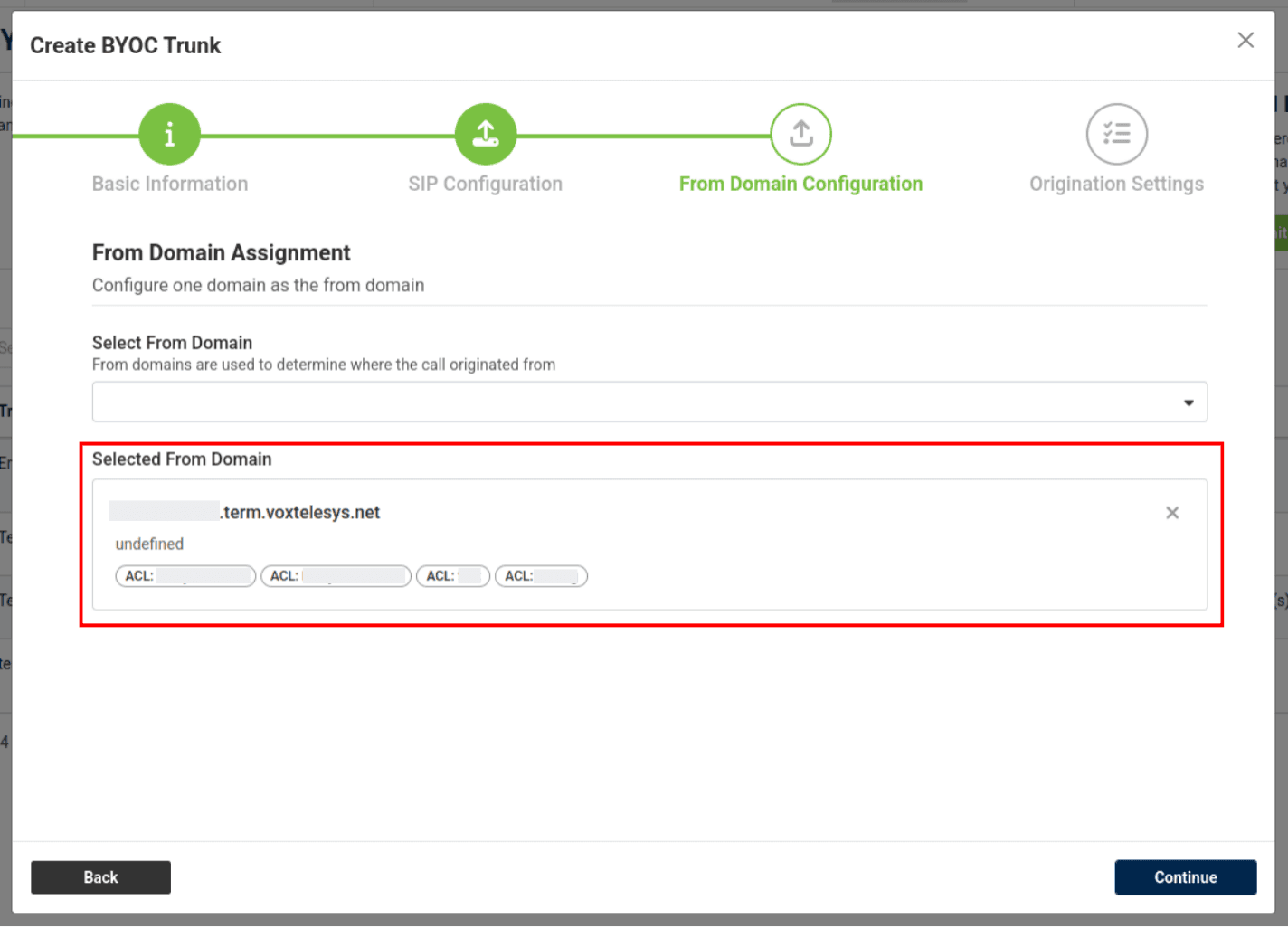Viewport: 1288px width, 928px height.
Task: Remove the selected term.voxtelesys.net domain
Action: tap(1172, 513)
